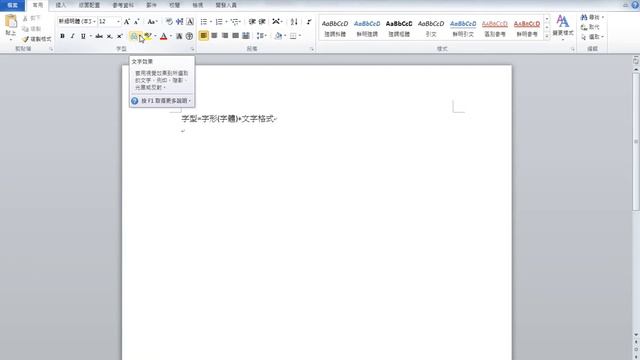Switch to the Page Layout tab
Screen dimensions: 640x360
pos(89,5)
